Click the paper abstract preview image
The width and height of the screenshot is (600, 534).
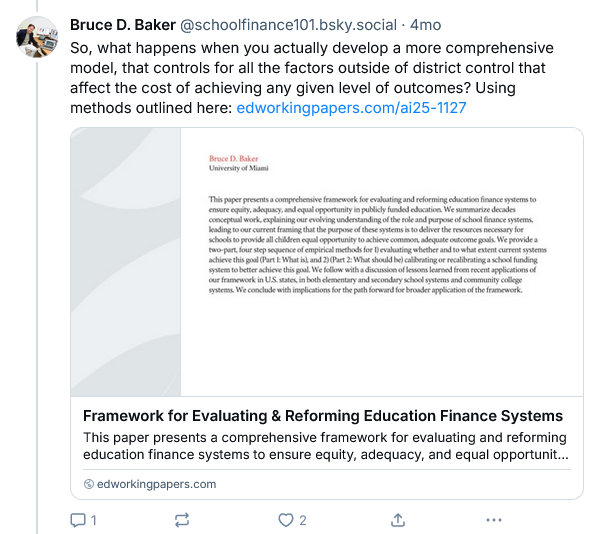[326, 262]
